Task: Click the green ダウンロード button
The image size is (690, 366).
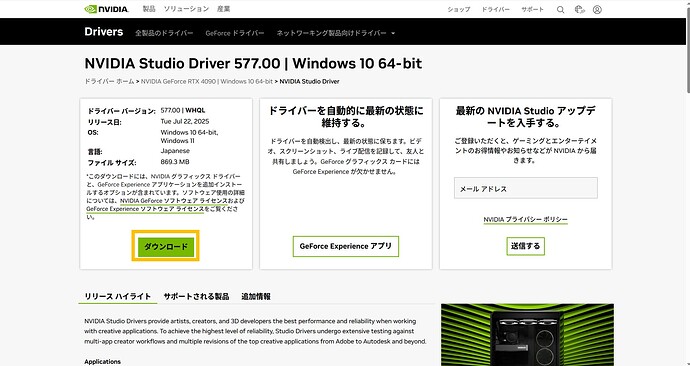Action: (x=165, y=246)
